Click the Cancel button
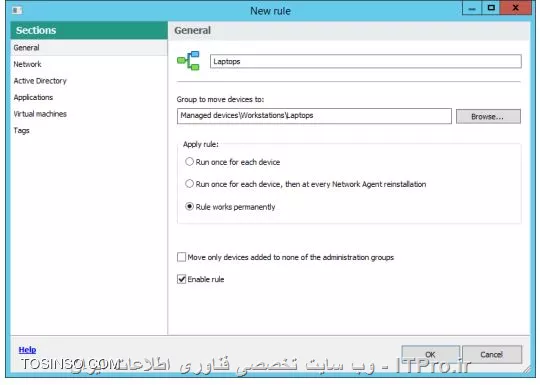 [x=491, y=354]
